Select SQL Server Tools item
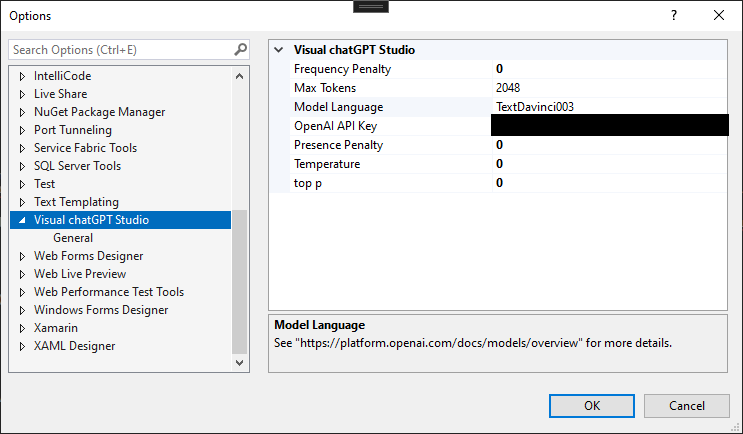This screenshot has height=434, width=743. point(77,166)
